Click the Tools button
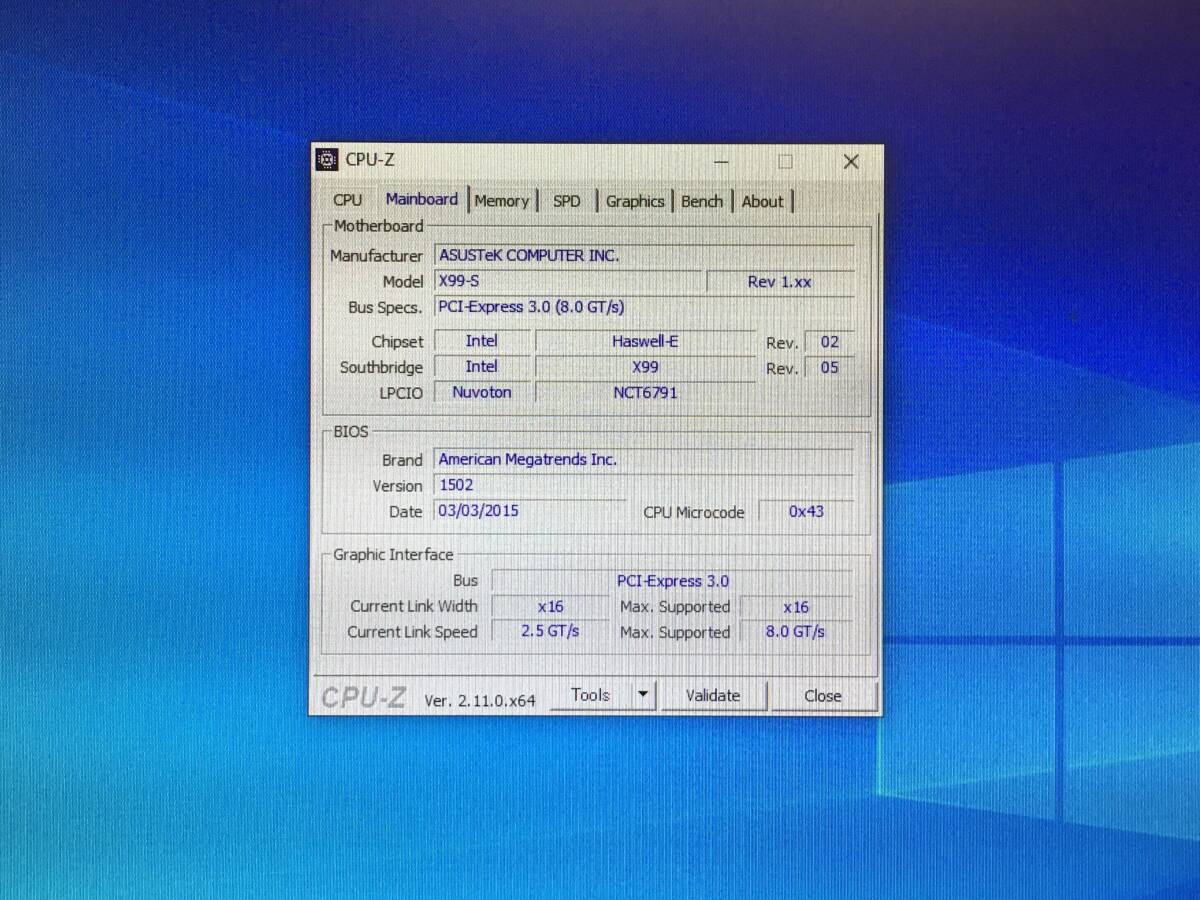Image resolution: width=1200 pixels, height=900 pixels. pos(591,695)
